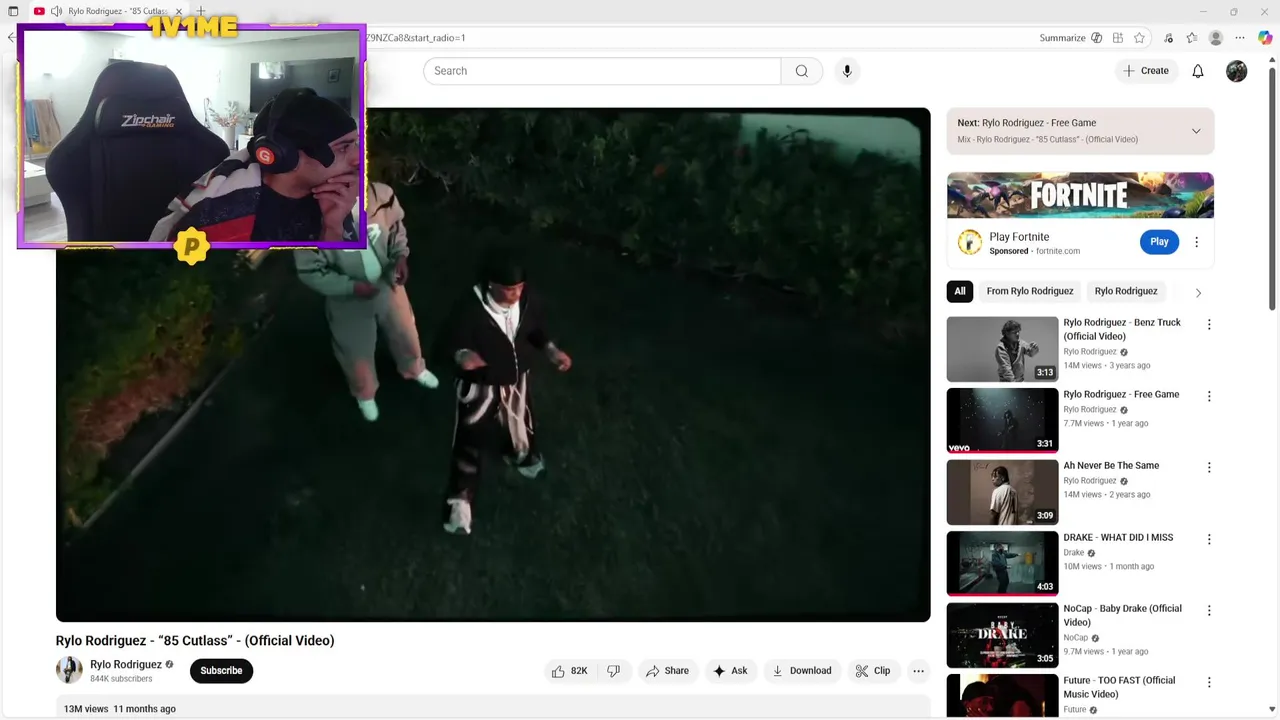The image size is (1280, 720).
Task: Click the Create button
Action: pyautogui.click(x=1146, y=71)
